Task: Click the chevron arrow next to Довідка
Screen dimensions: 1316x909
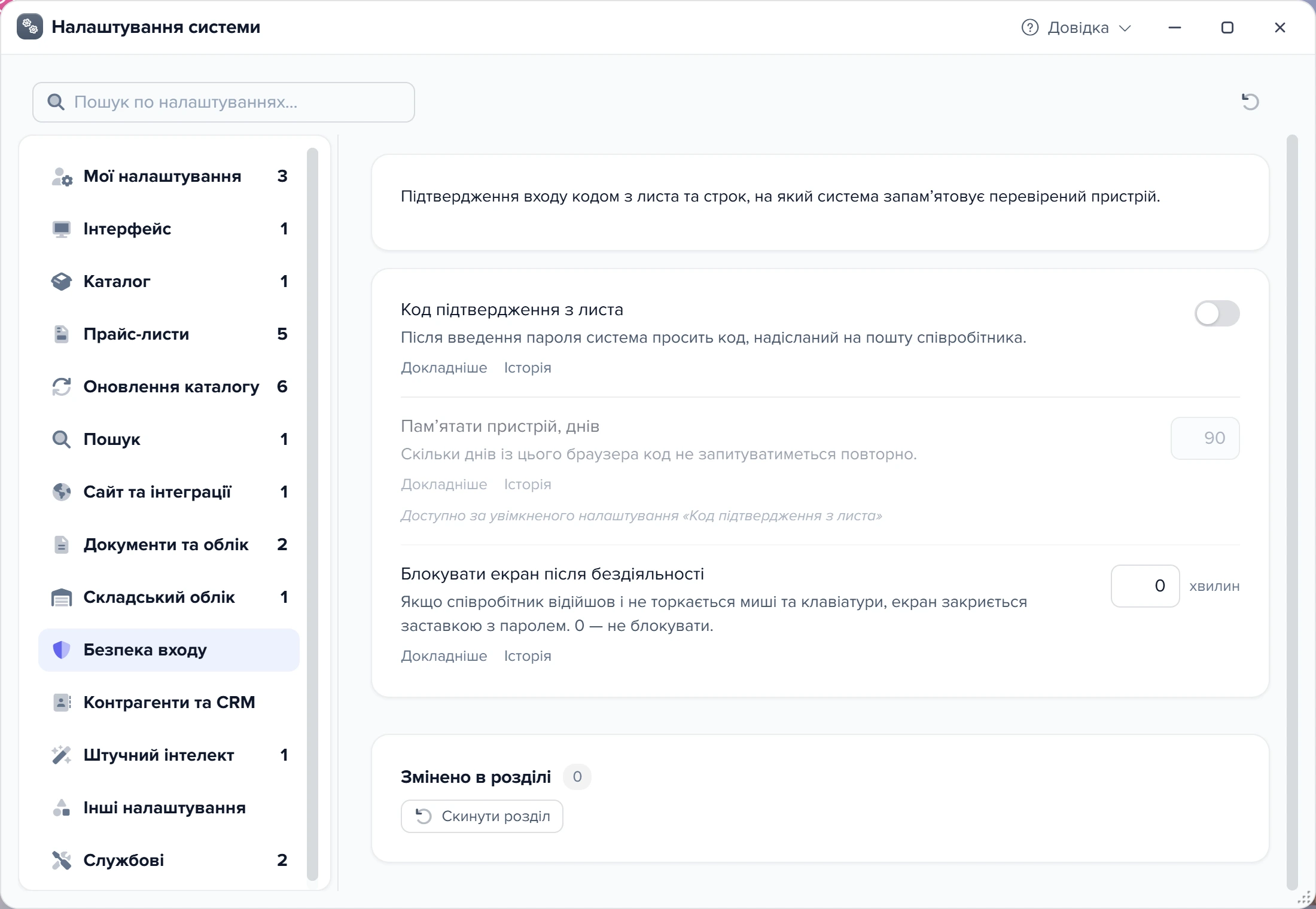Action: click(1125, 28)
